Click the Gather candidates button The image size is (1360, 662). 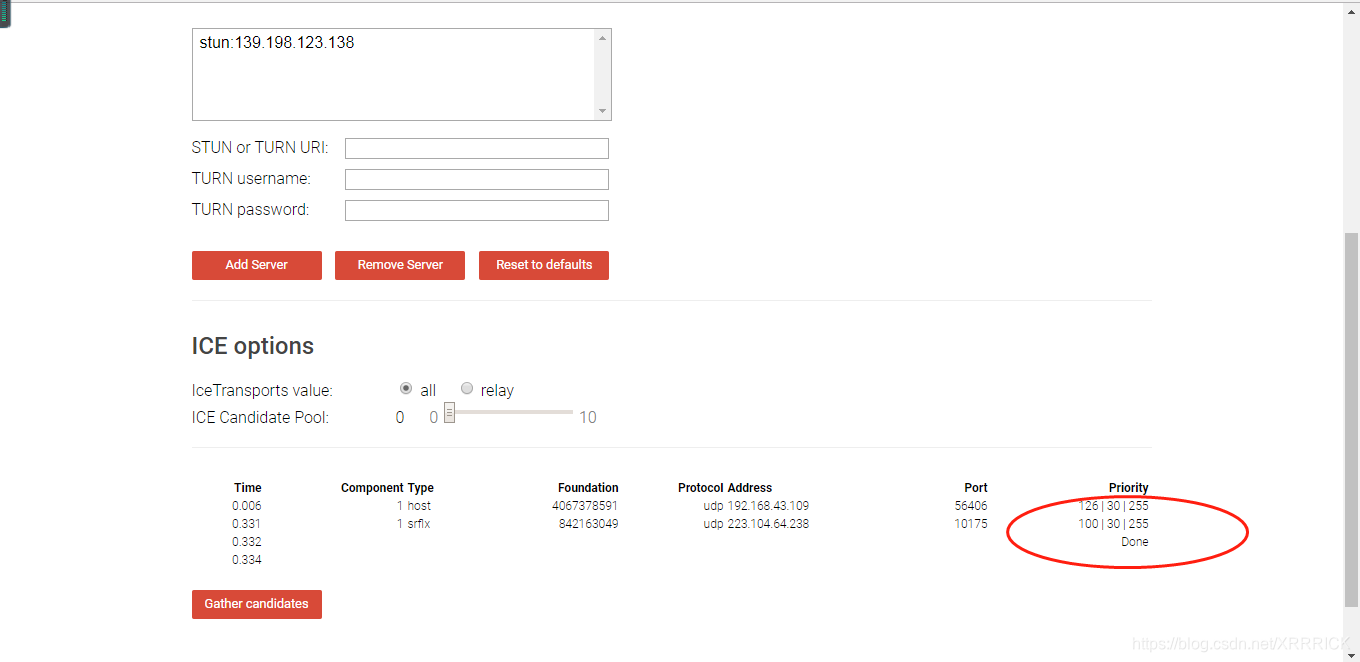(x=257, y=604)
